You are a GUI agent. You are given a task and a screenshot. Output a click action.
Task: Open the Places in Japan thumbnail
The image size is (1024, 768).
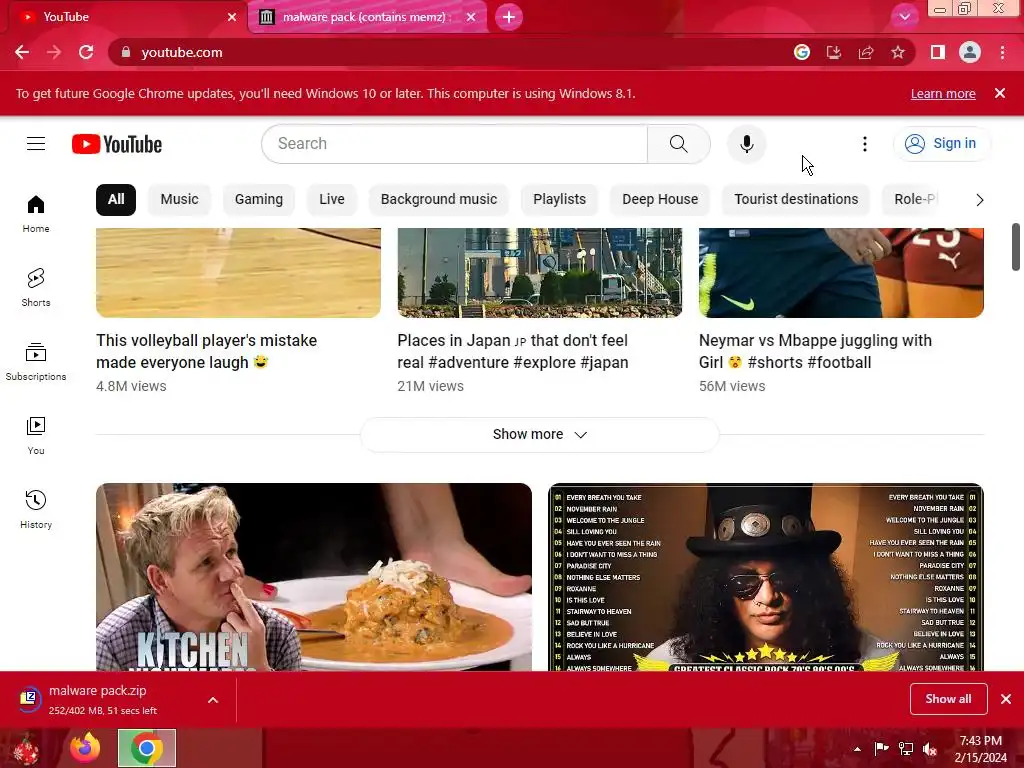pyautogui.click(x=539, y=272)
